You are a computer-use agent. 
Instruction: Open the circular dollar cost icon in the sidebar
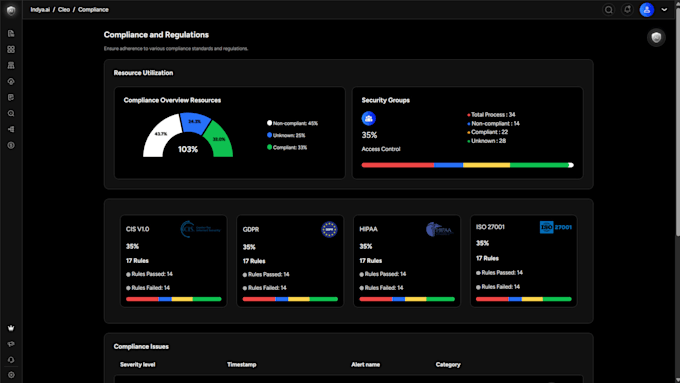tap(11, 145)
